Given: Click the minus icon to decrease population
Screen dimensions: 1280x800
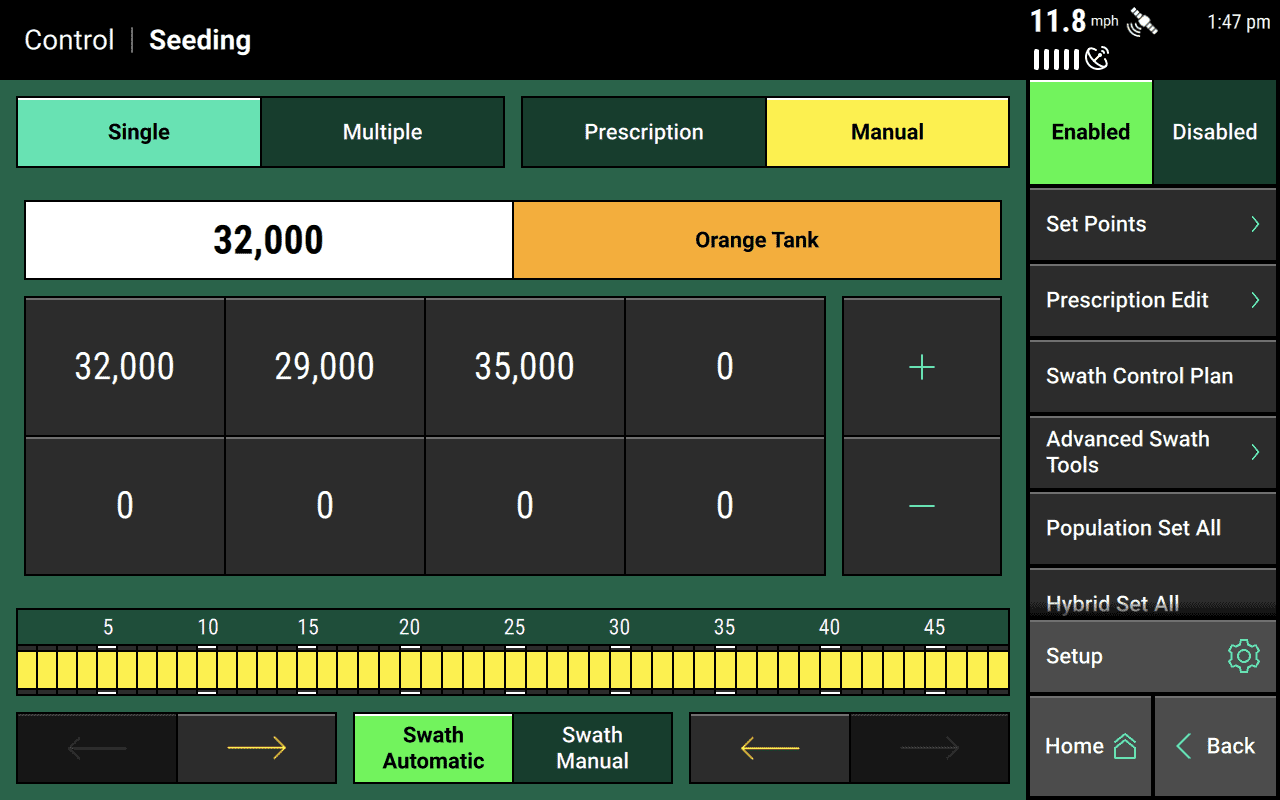Looking at the screenshot, I should [x=921, y=506].
